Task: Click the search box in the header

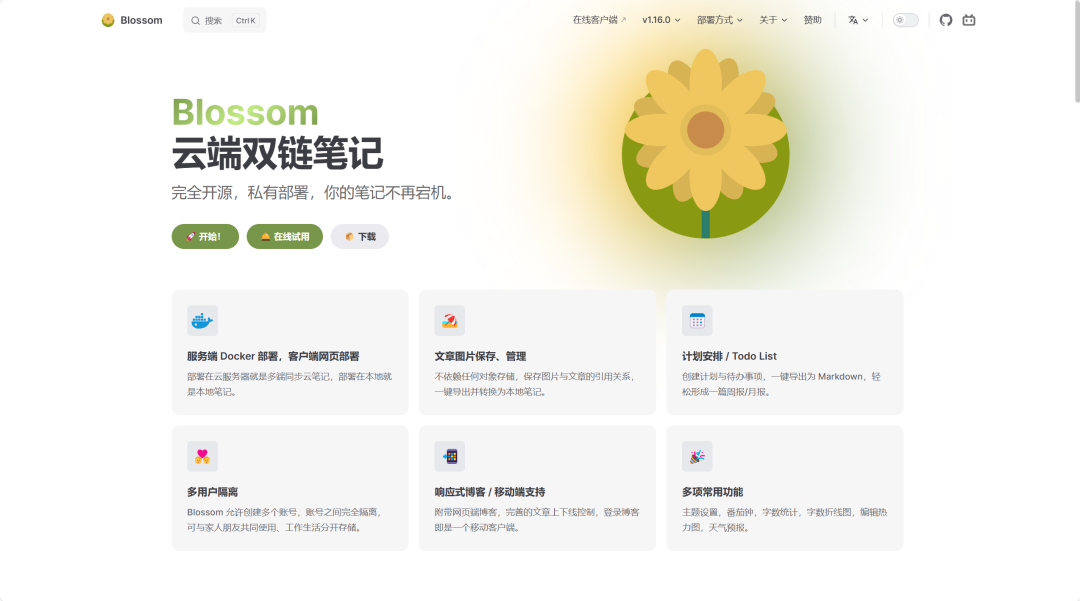Action: coord(224,19)
